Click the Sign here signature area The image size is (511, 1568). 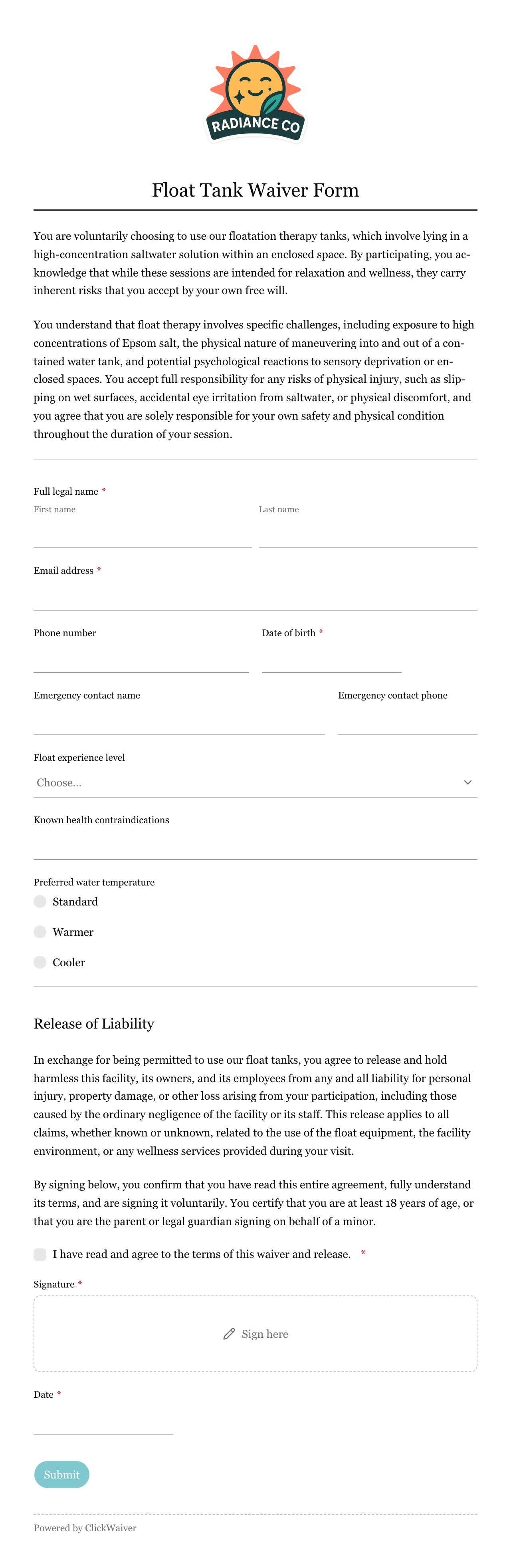255,1334
